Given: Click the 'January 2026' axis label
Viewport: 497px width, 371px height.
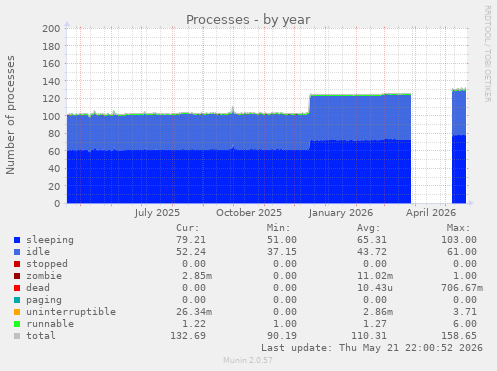Looking at the screenshot, I should pyautogui.click(x=341, y=213).
